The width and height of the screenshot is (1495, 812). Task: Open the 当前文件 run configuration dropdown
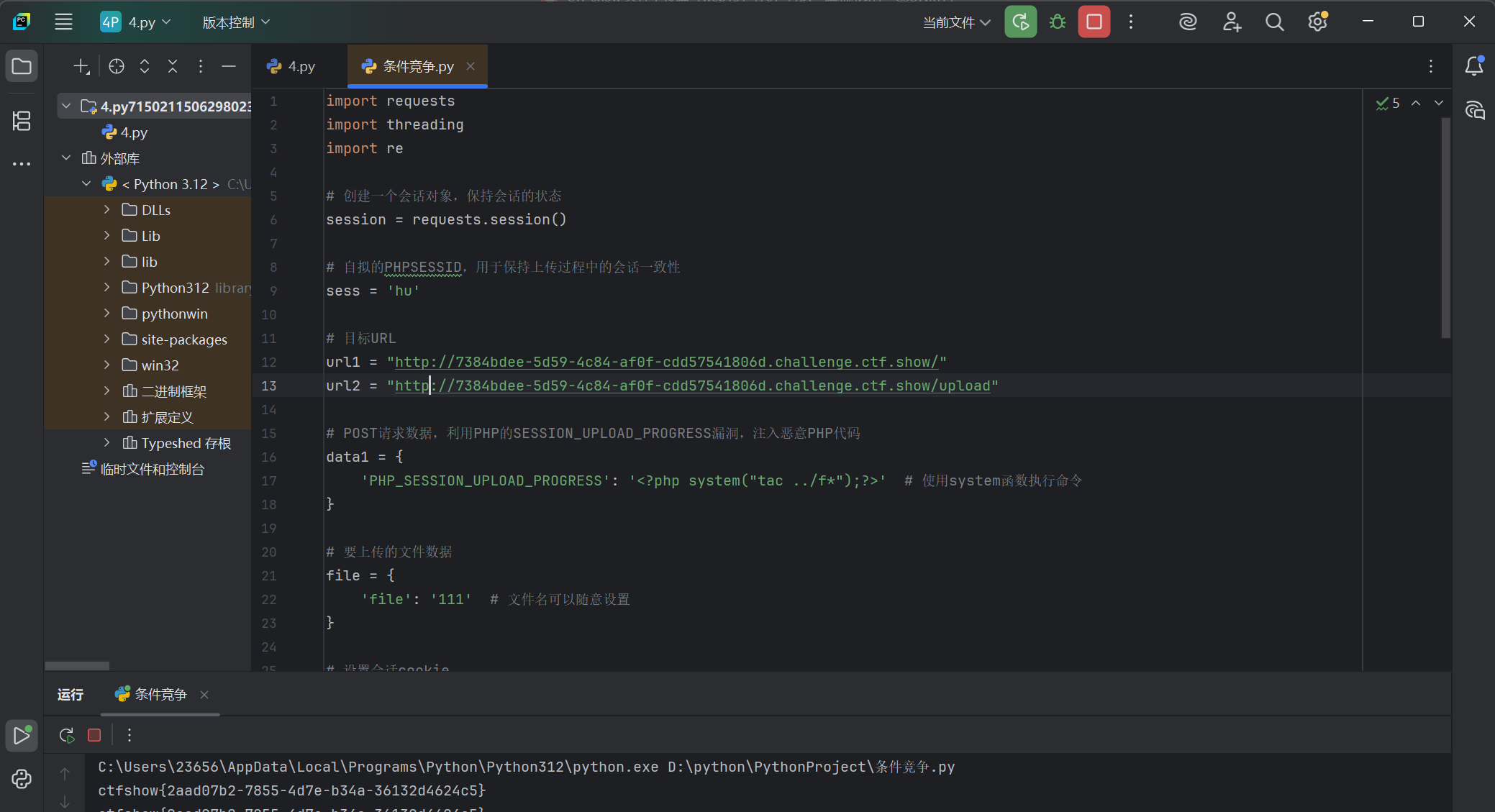click(956, 22)
